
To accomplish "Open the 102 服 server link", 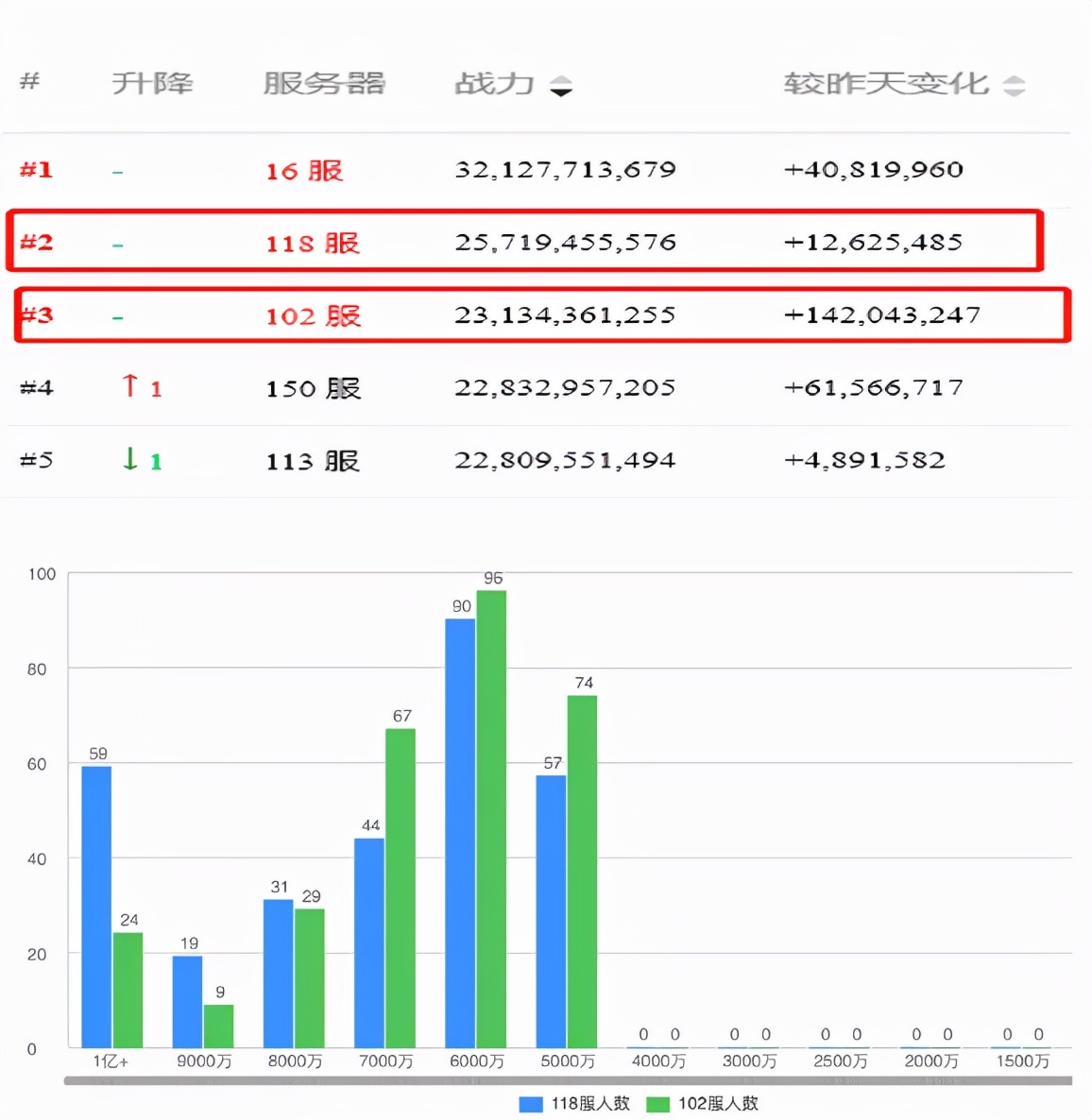I will coord(314,315).
